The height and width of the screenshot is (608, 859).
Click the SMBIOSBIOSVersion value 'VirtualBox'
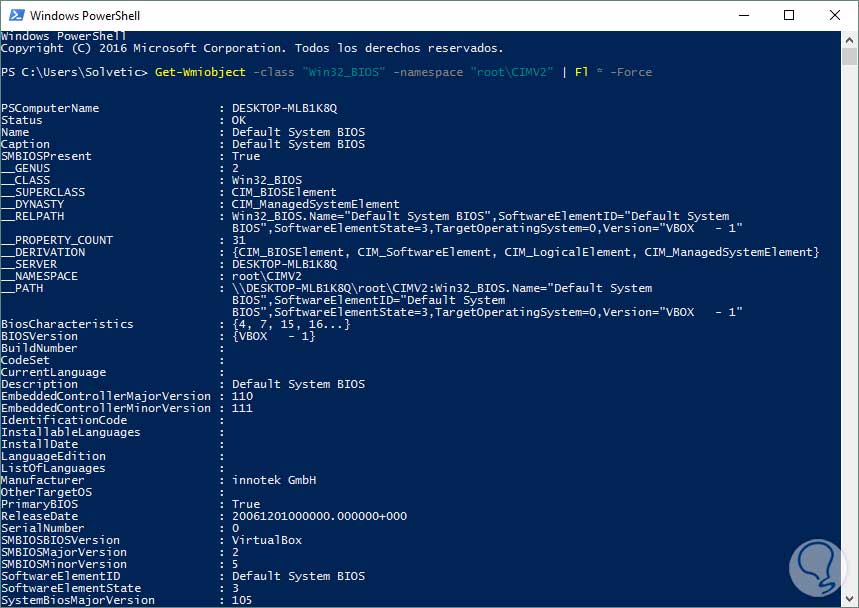point(267,540)
